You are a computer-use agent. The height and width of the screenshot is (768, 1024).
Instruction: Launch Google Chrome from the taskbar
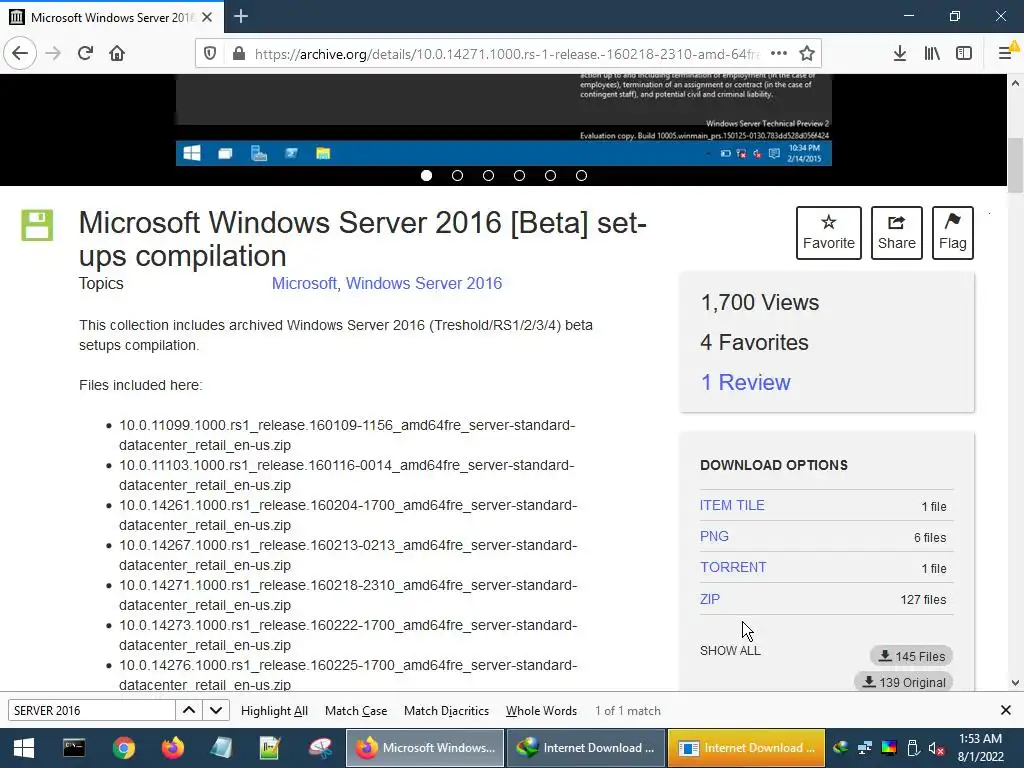pos(123,748)
